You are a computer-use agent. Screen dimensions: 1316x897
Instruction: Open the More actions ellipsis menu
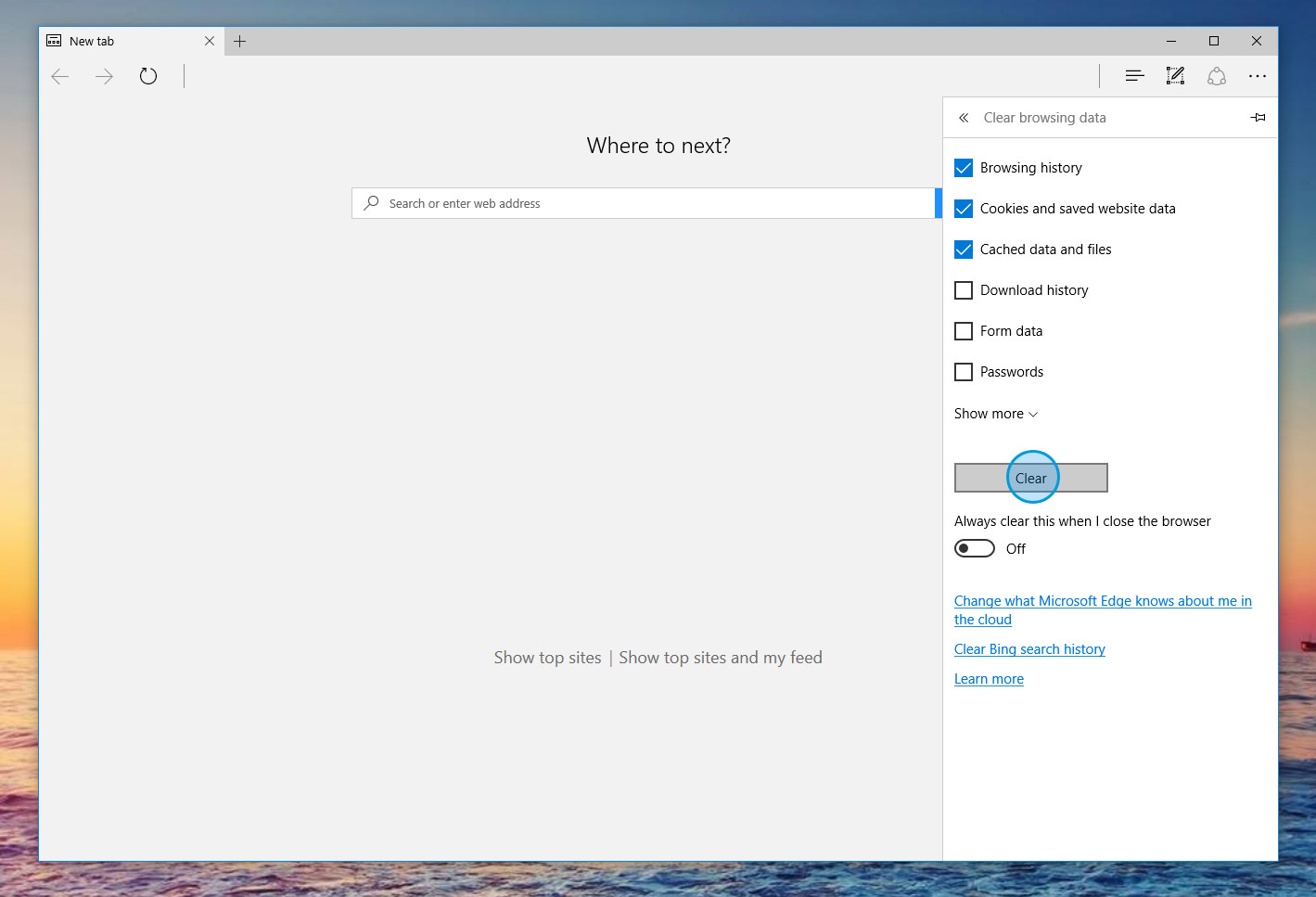point(1257,76)
